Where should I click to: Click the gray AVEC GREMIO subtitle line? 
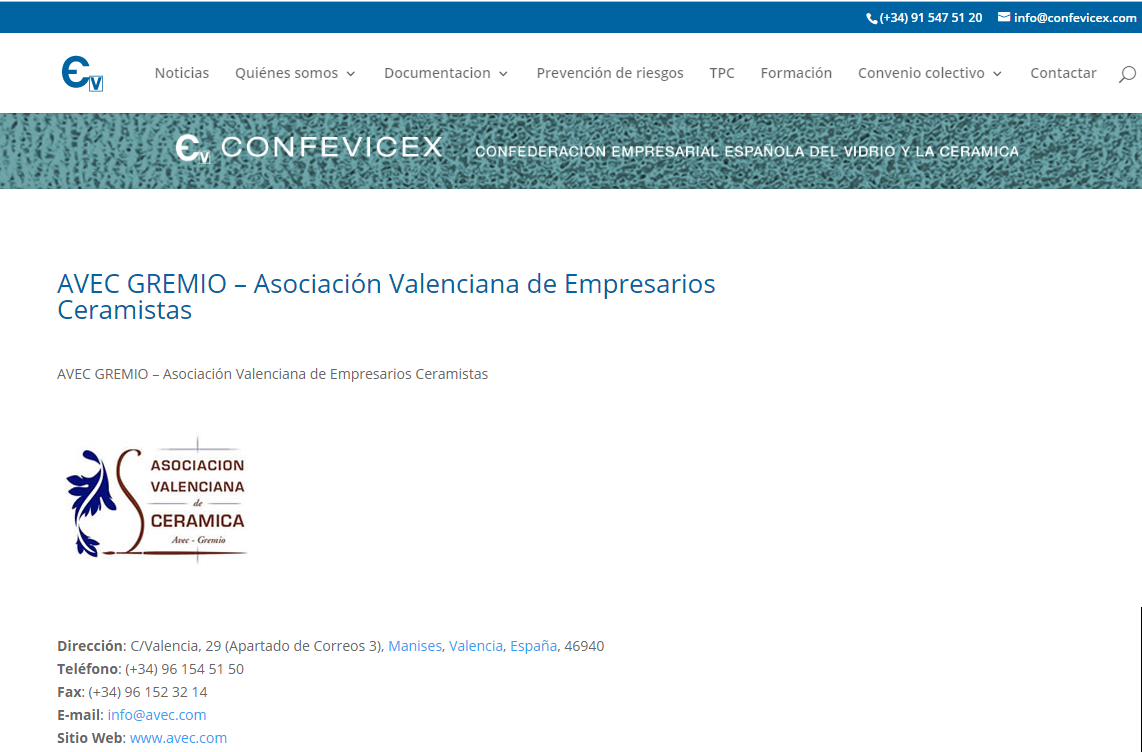[x=272, y=374]
